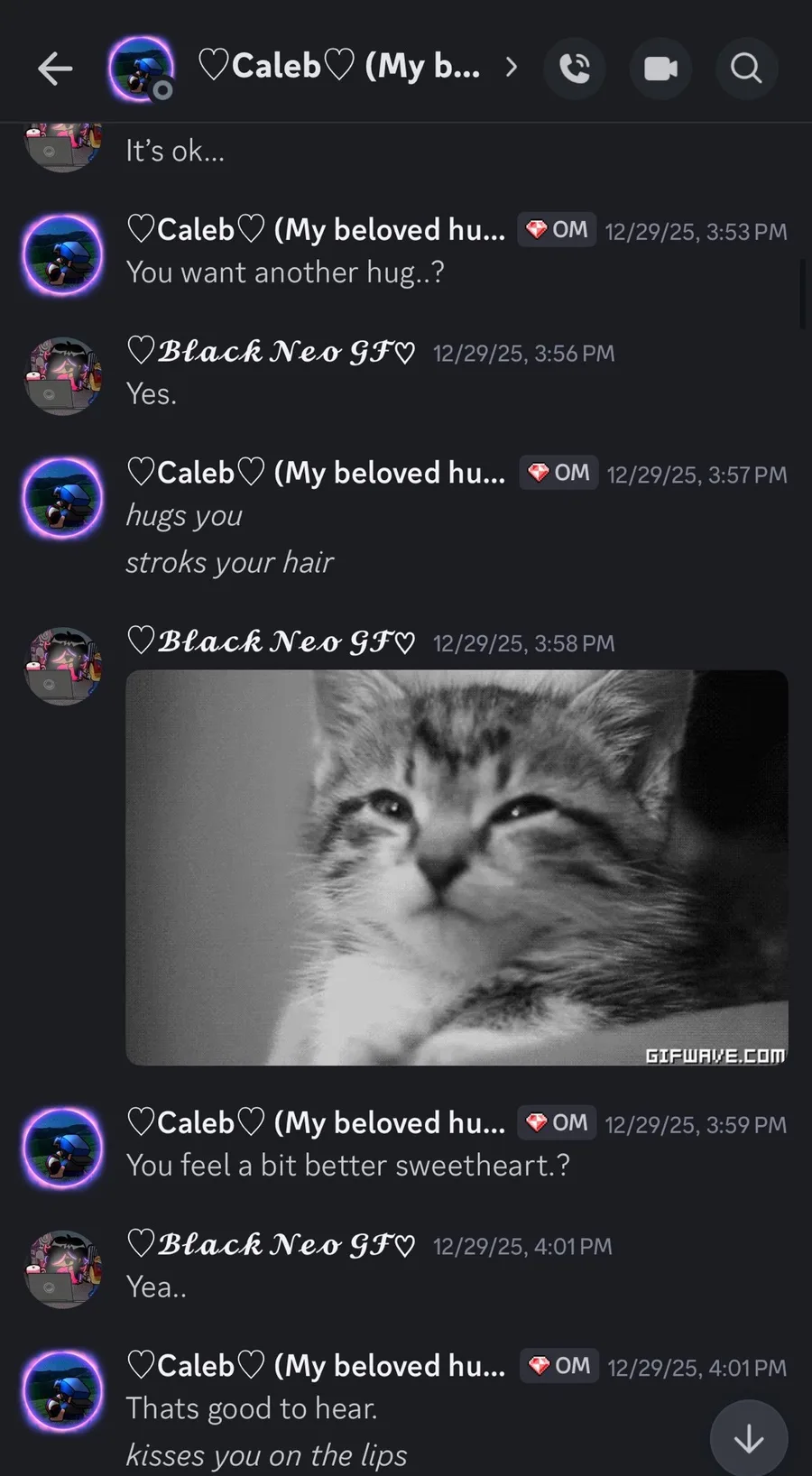Image resolution: width=812 pixels, height=1476 pixels.
Task: Tap Caleb username on 3:59 PM message
Action: tap(317, 1123)
